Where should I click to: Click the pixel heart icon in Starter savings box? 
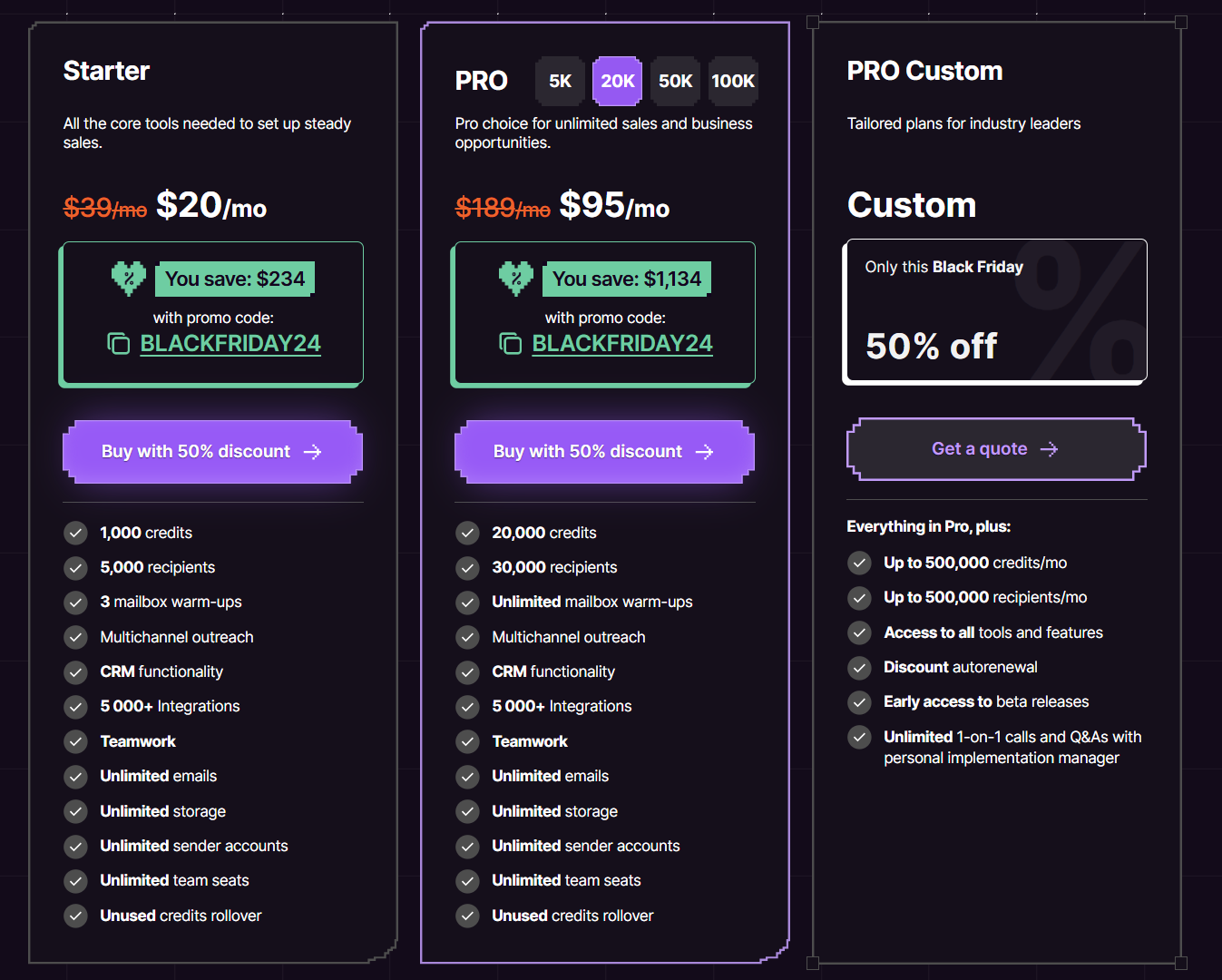click(129, 279)
